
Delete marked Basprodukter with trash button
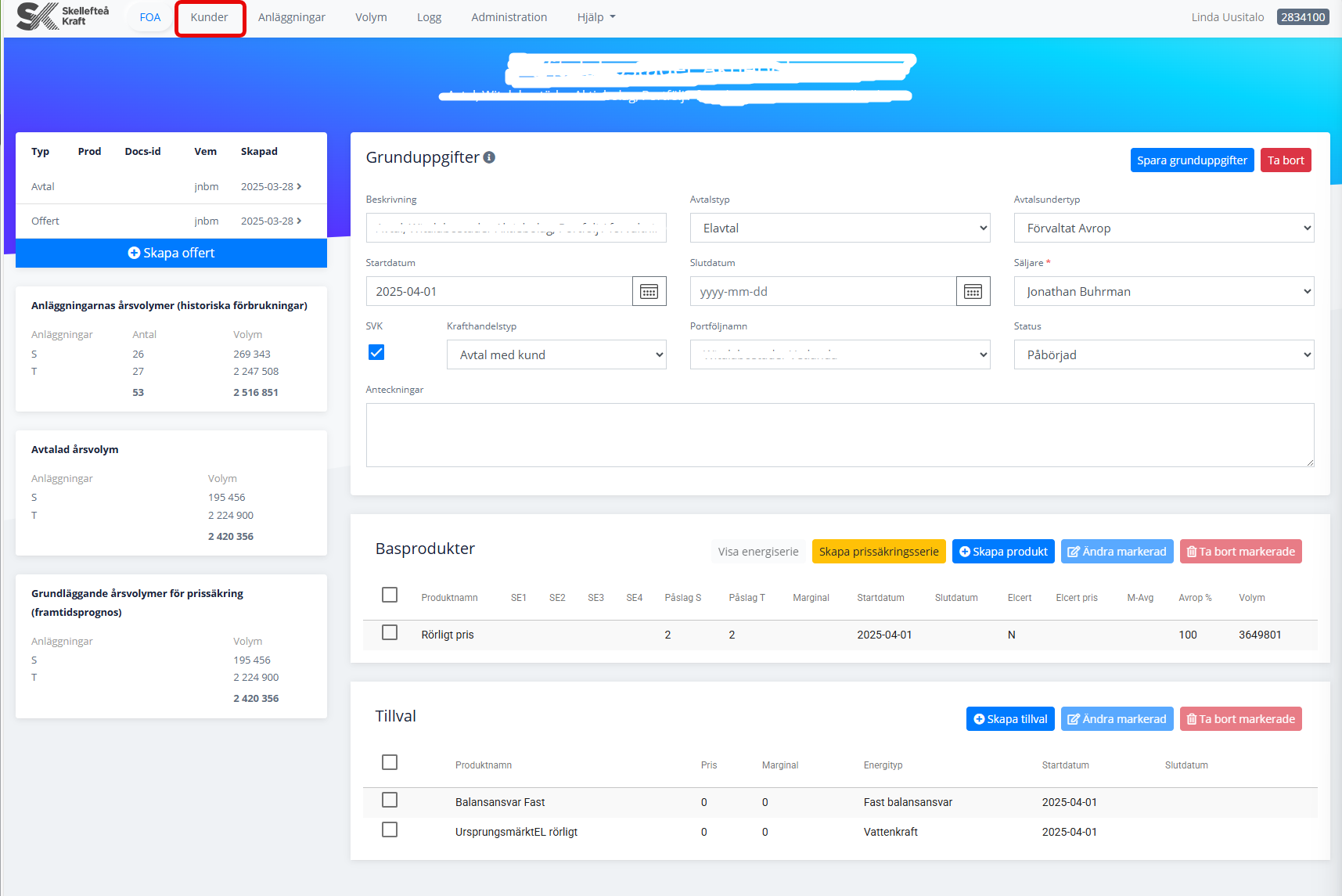pos(1240,552)
